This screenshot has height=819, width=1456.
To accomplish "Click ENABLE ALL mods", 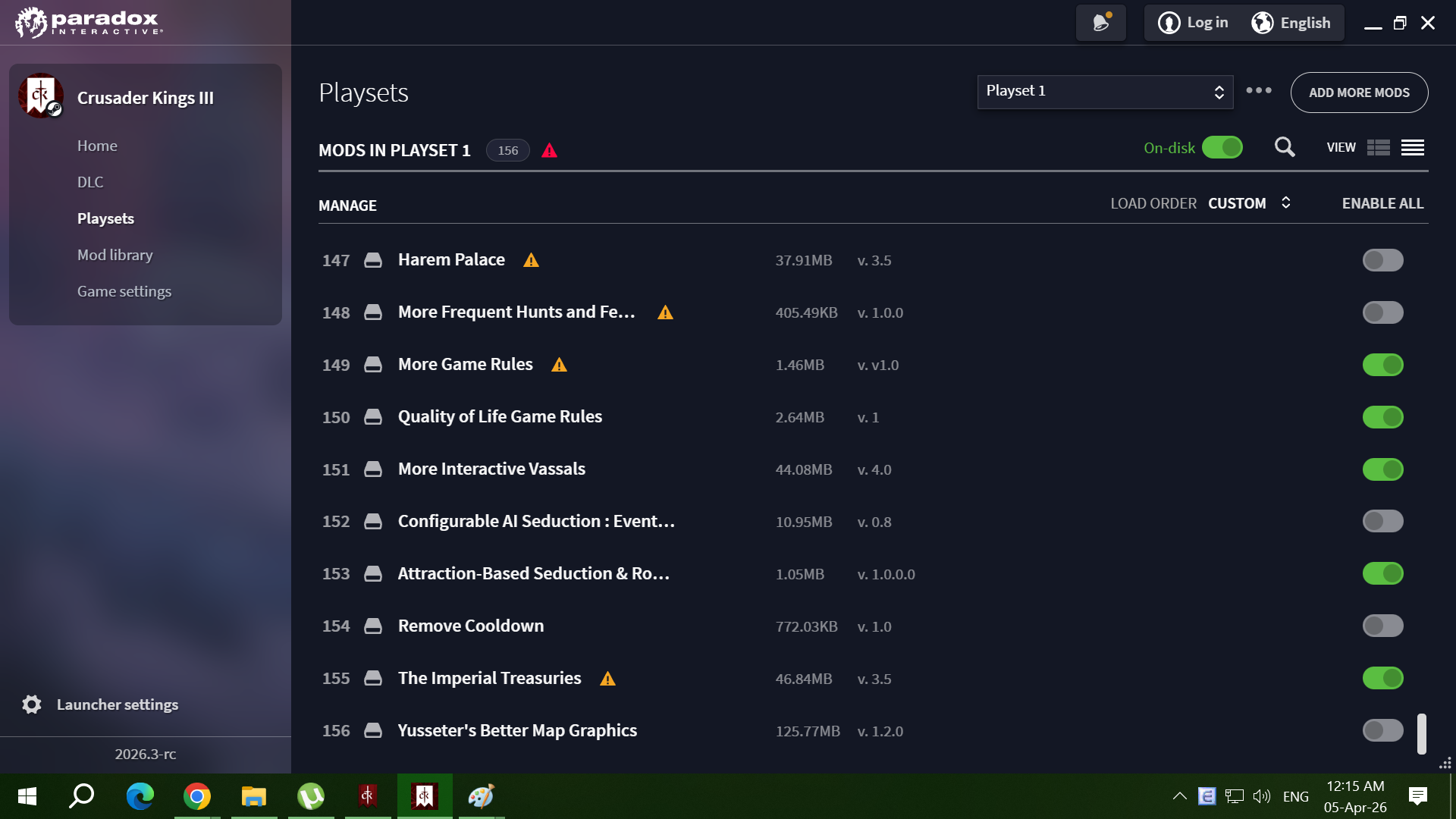I will coord(1382,203).
